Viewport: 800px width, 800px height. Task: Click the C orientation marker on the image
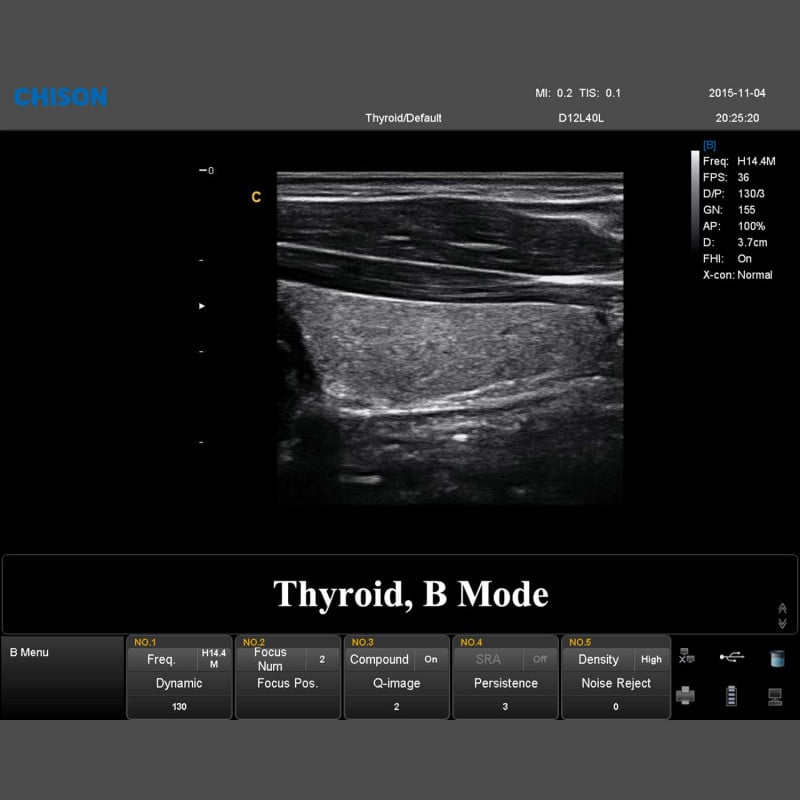point(254,197)
